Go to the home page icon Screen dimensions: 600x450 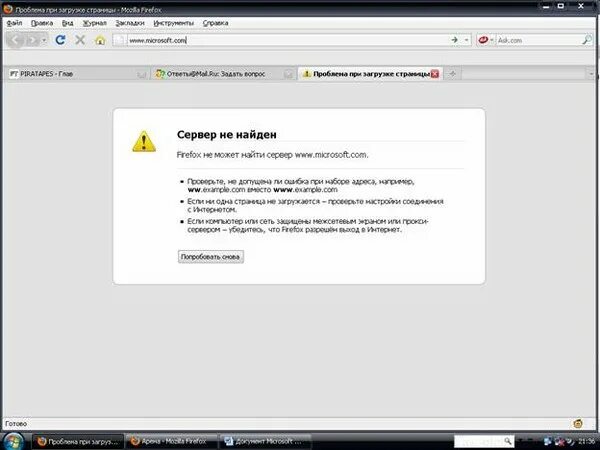(100, 40)
